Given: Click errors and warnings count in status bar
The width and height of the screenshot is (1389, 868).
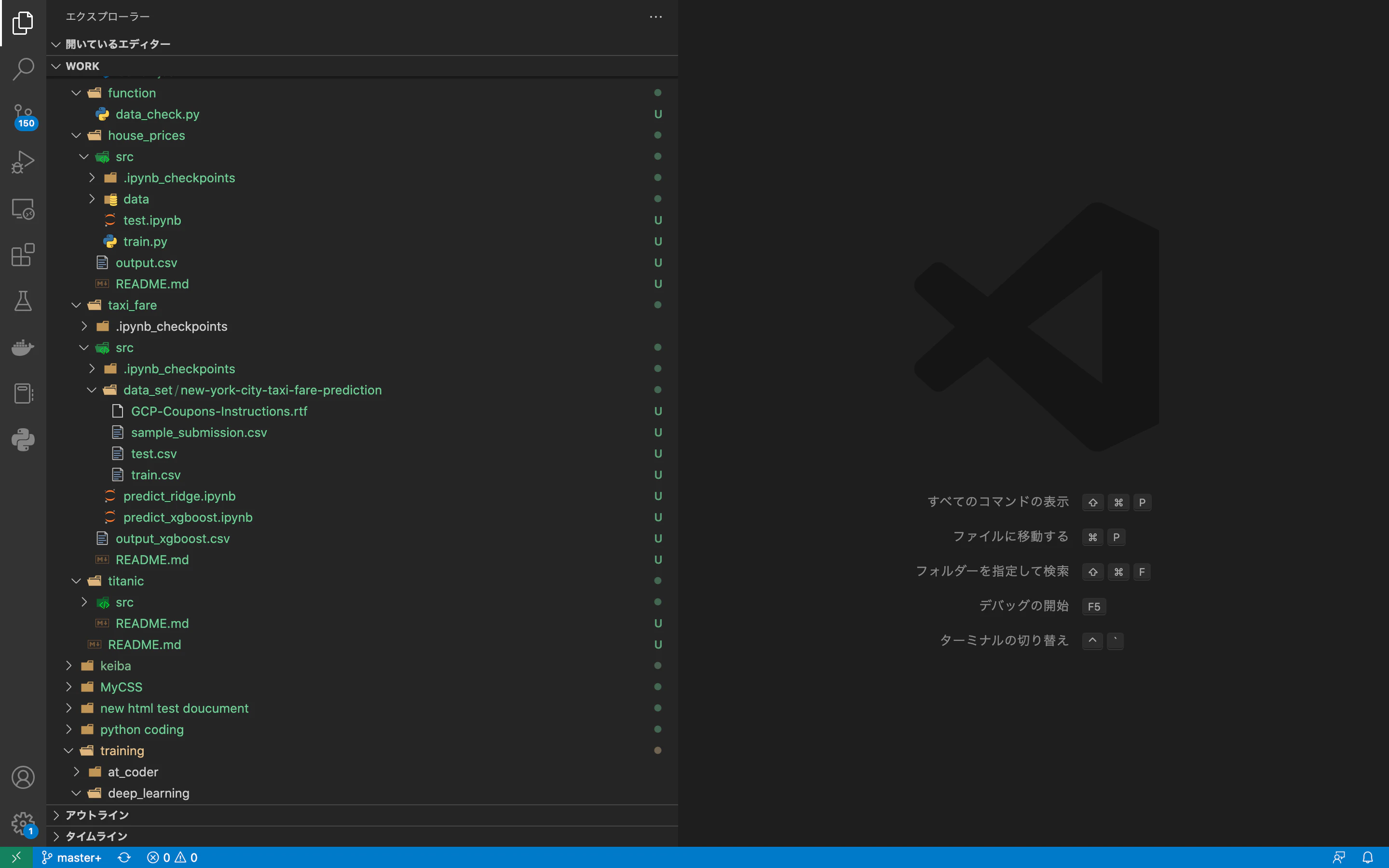Looking at the screenshot, I should 172,858.
